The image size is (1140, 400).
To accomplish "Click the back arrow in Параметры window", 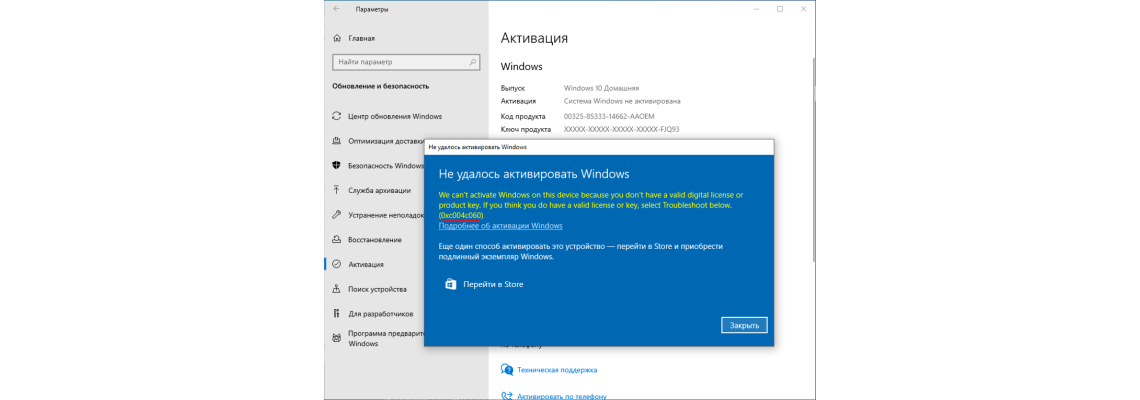I will pyautogui.click(x=337, y=9).
